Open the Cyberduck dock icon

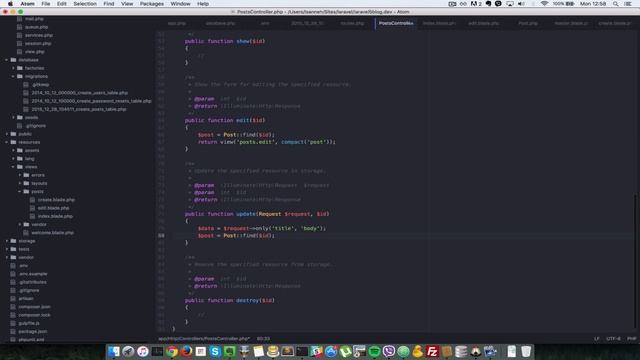point(417,351)
